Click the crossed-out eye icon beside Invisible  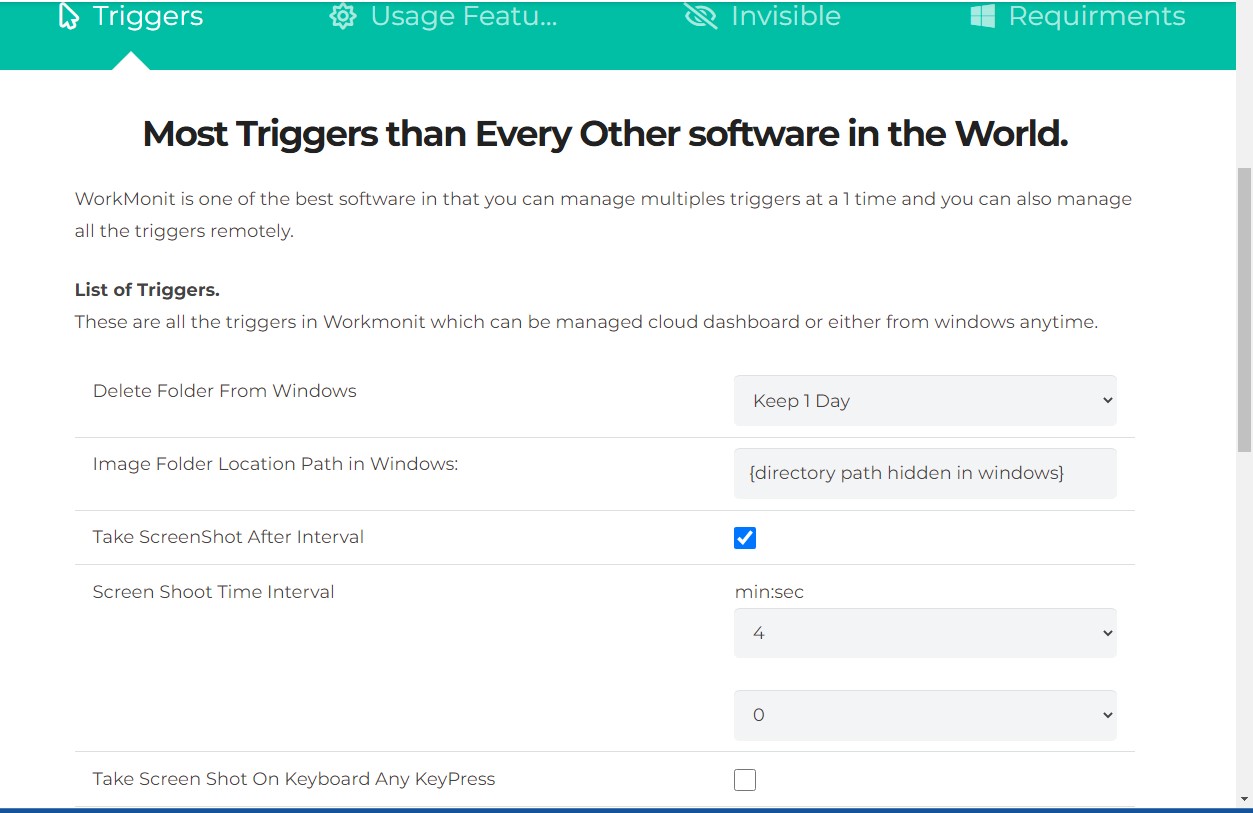701,17
